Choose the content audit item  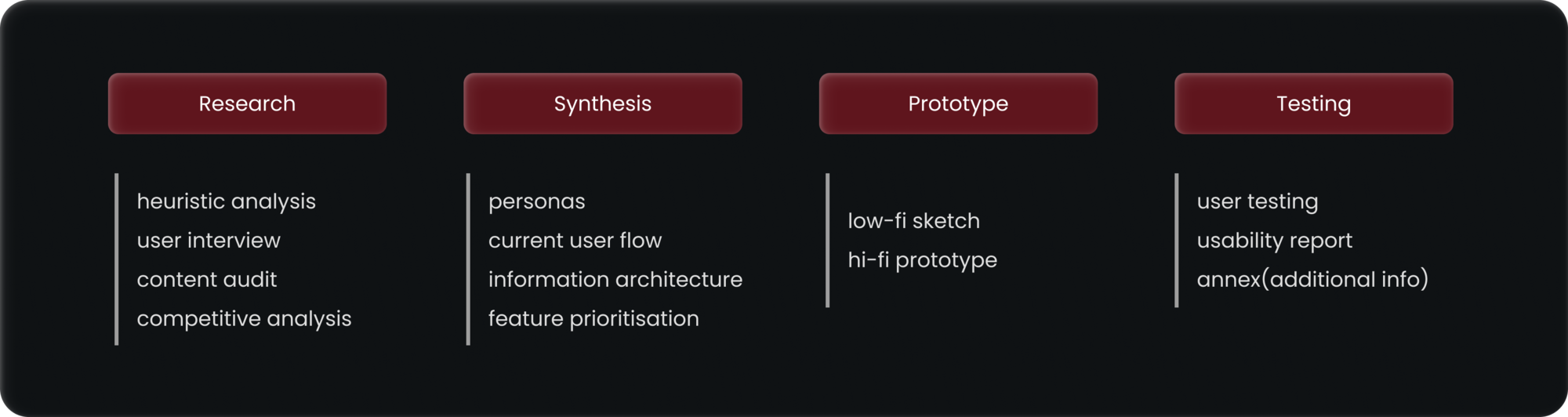[206, 280]
